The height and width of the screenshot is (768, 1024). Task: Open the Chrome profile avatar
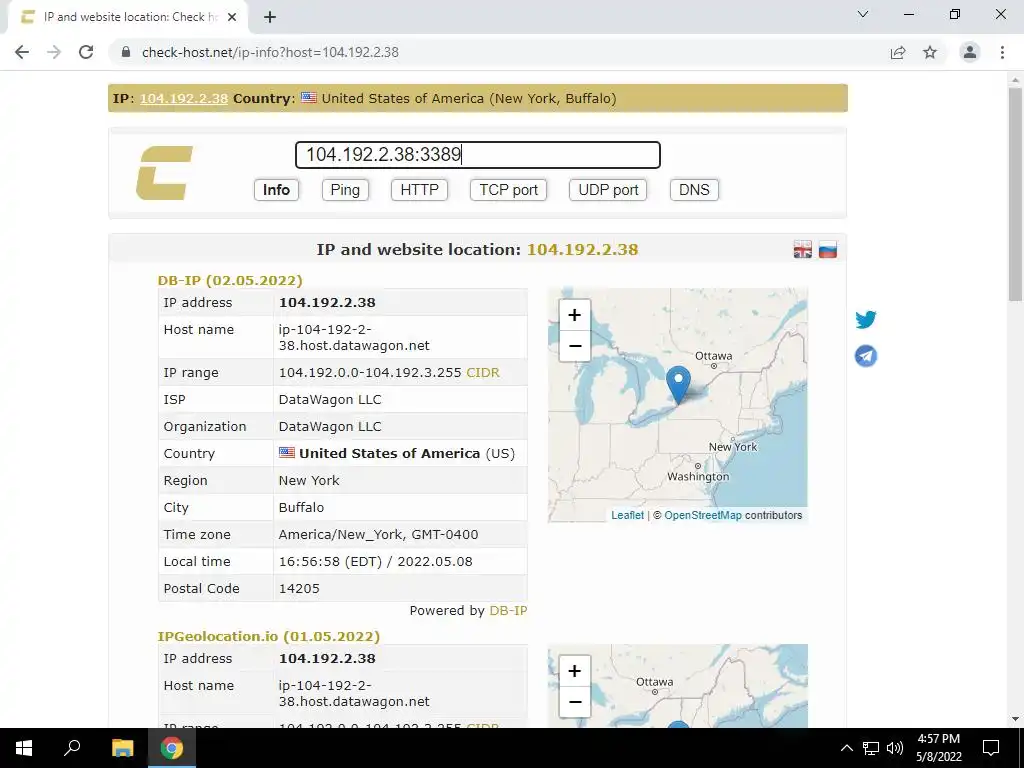[x=970, y=52]
